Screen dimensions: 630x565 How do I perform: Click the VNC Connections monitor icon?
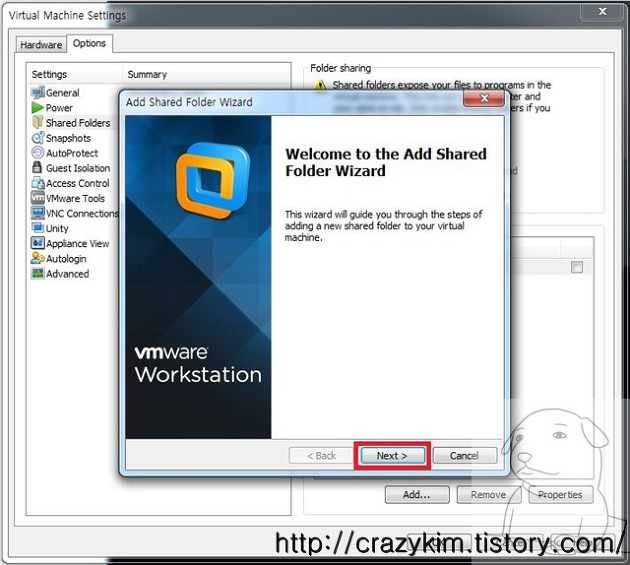[38, 213]
